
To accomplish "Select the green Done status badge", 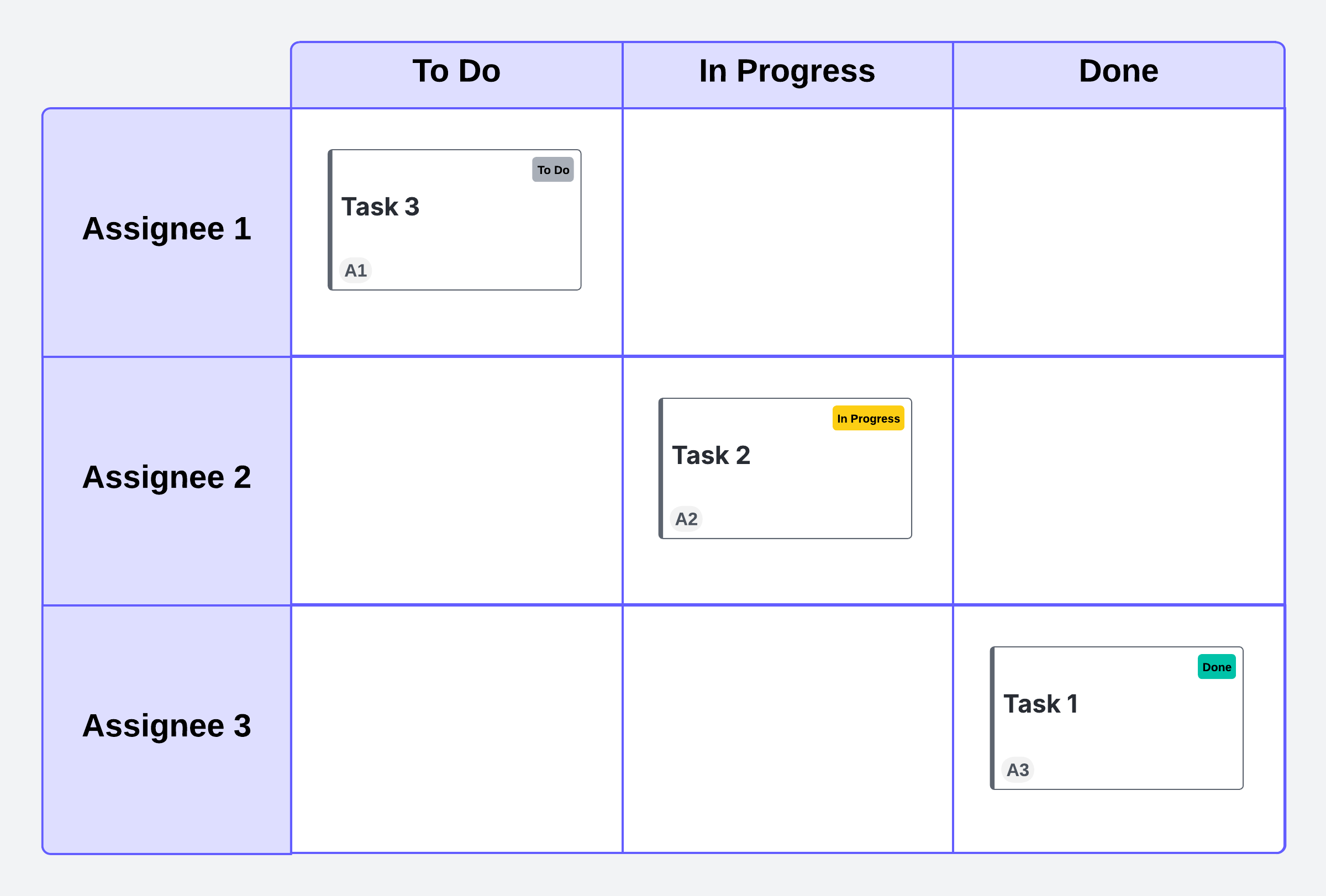I will [1217, 667].
